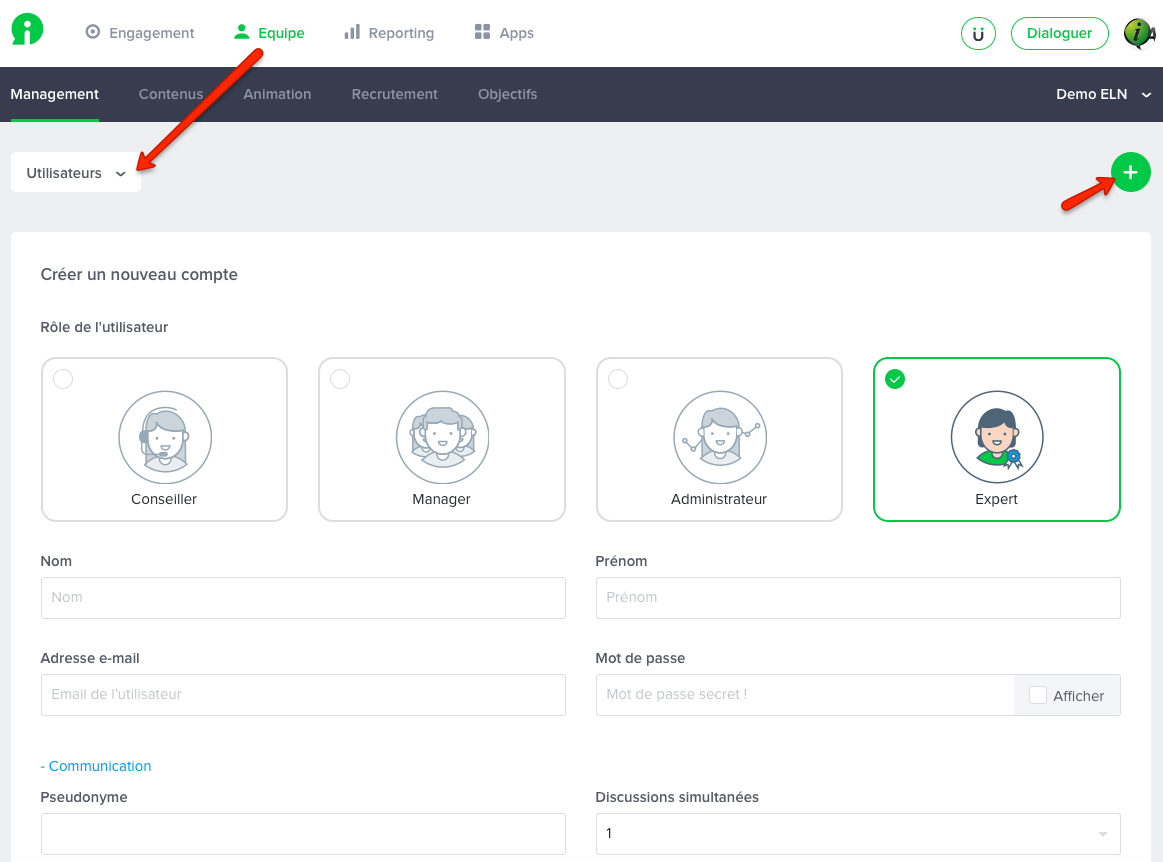Click the Administrateur role label
Image resolution: width=1163 pixels, height=862 pixels.
tap(719, 499)
